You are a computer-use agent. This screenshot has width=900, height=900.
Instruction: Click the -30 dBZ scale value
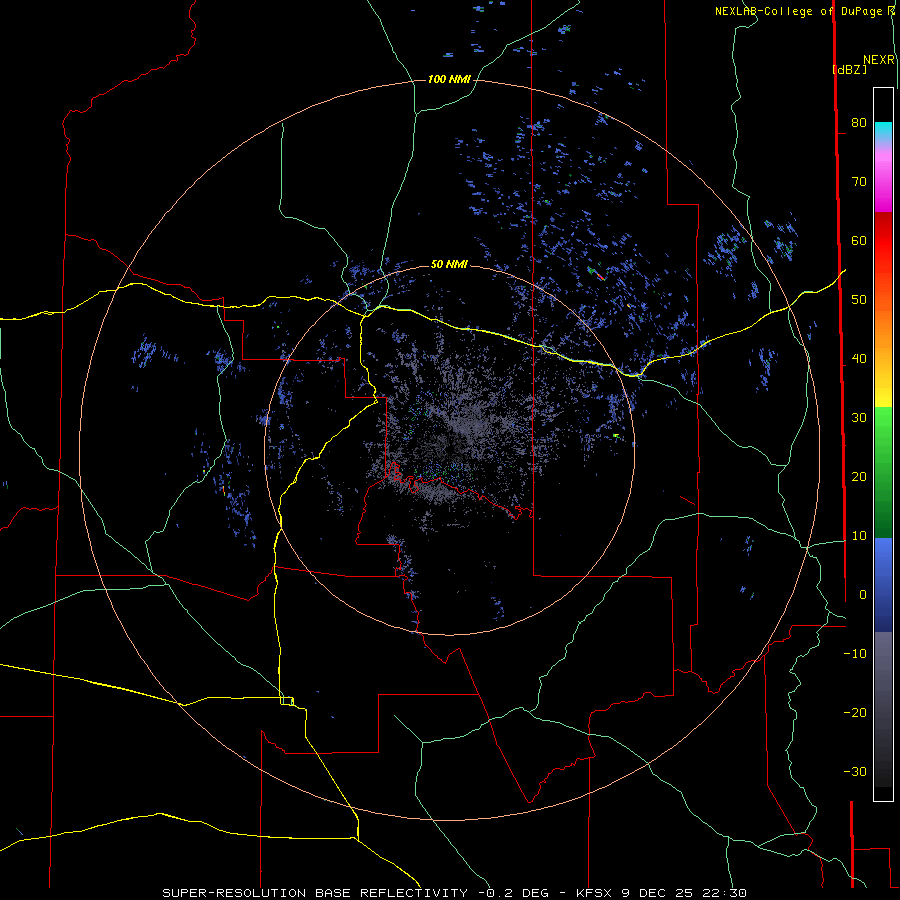[855, 771]
